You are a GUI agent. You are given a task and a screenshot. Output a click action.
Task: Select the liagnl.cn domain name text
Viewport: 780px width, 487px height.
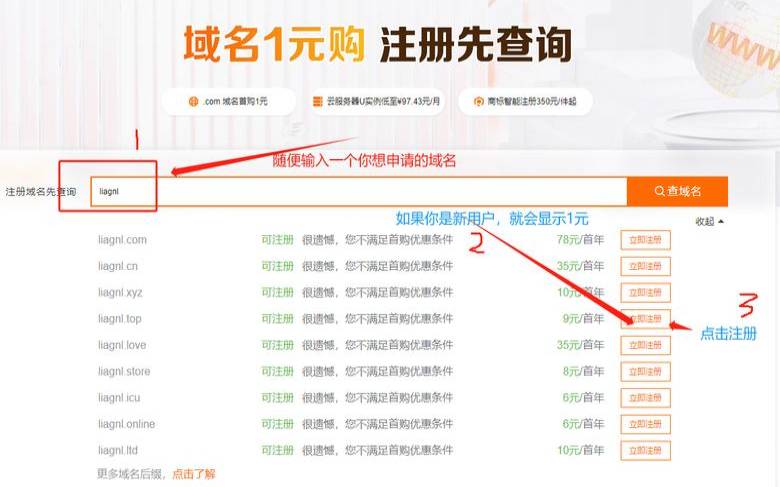(x=118, y=266)
